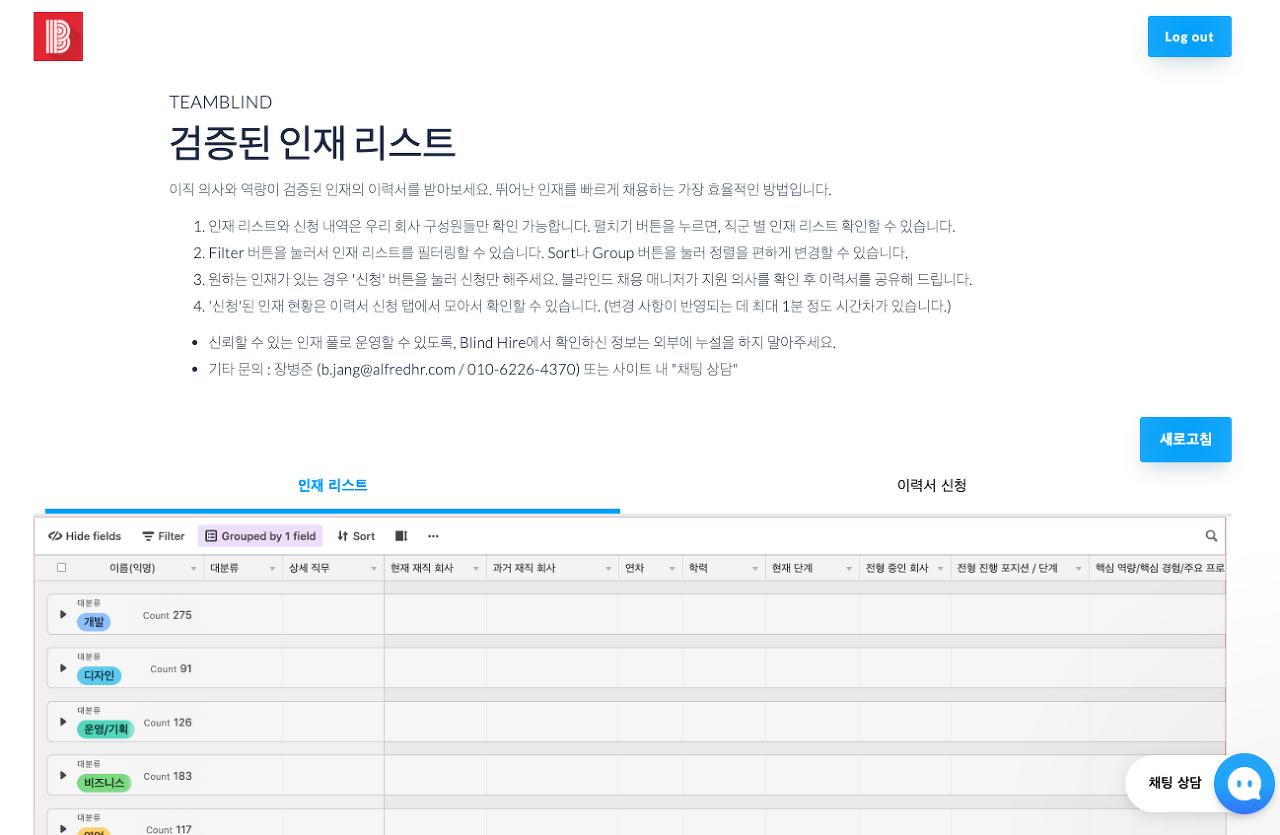Click the row height icon in toolbar

pyautogui.click(x=399, y=536)
